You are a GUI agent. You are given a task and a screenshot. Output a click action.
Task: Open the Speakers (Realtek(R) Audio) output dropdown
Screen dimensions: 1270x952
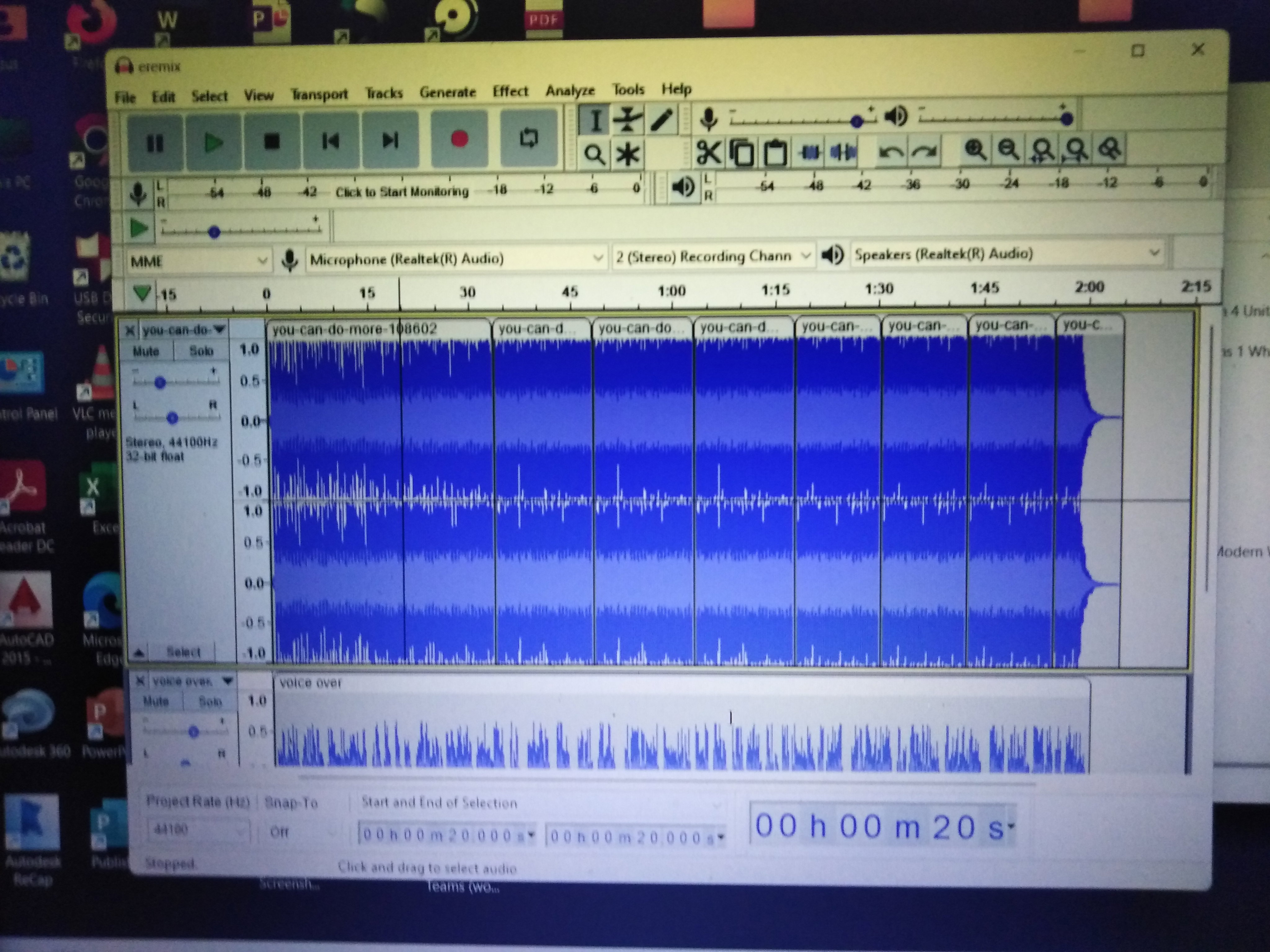click(1007, 253)
